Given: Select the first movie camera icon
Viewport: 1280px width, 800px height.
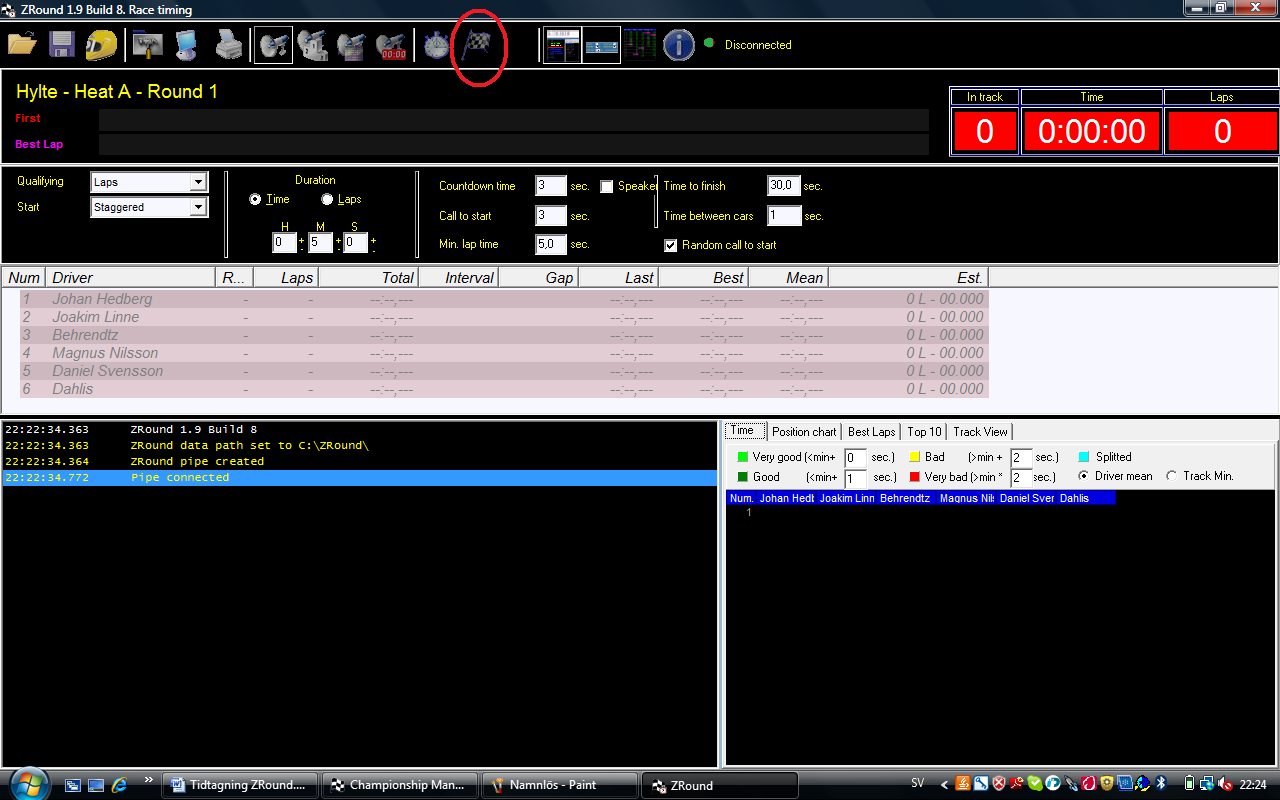Looking at the screenshot, I should pos(273,45).
